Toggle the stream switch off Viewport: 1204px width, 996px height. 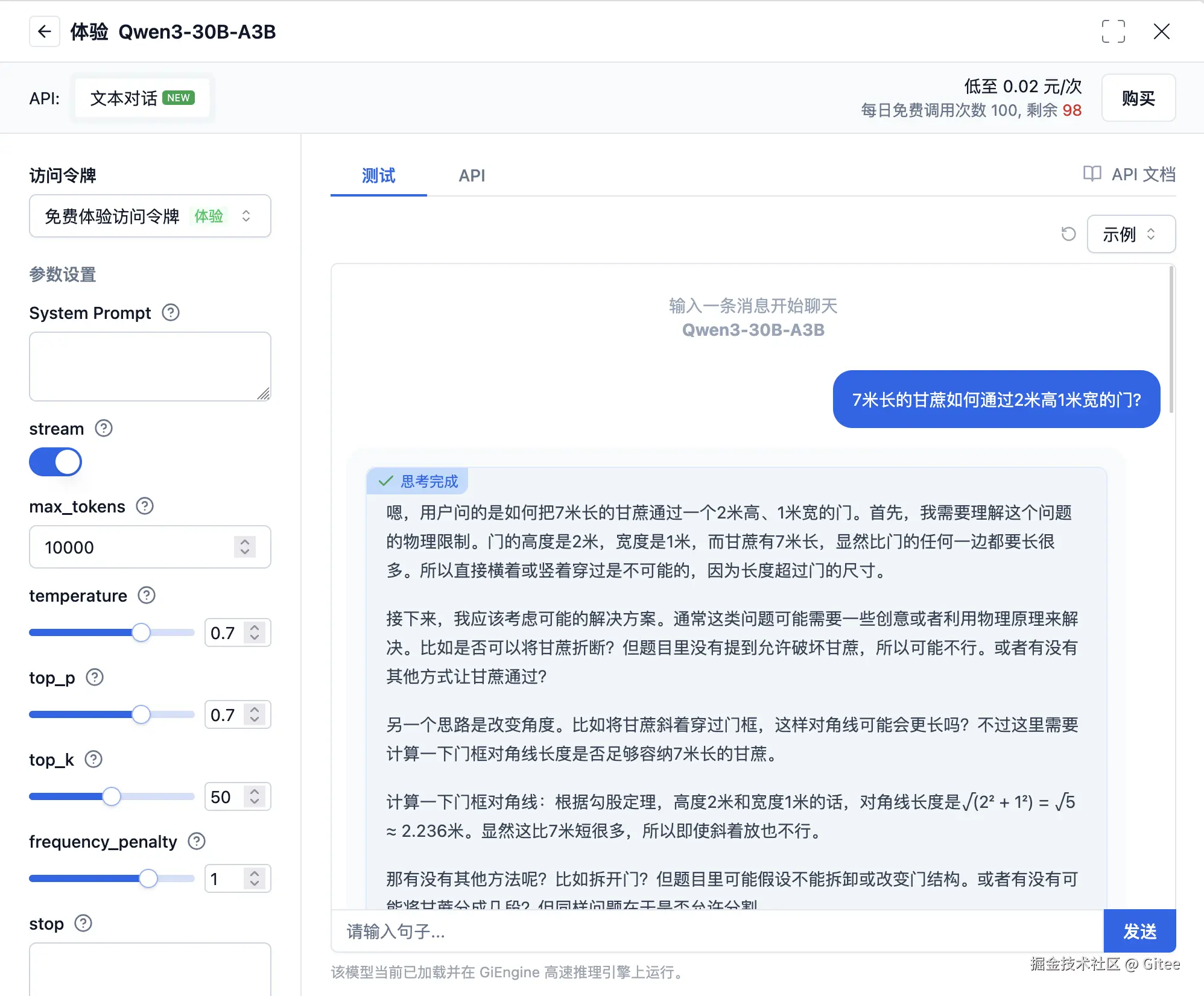point(55,462)
